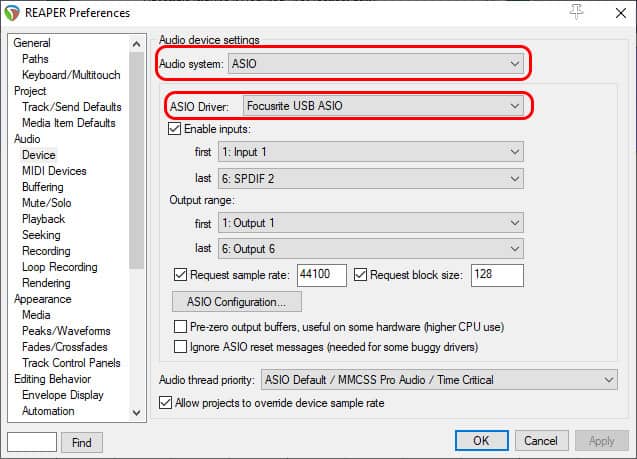Click the pin icon in title bar

point(576,12)
